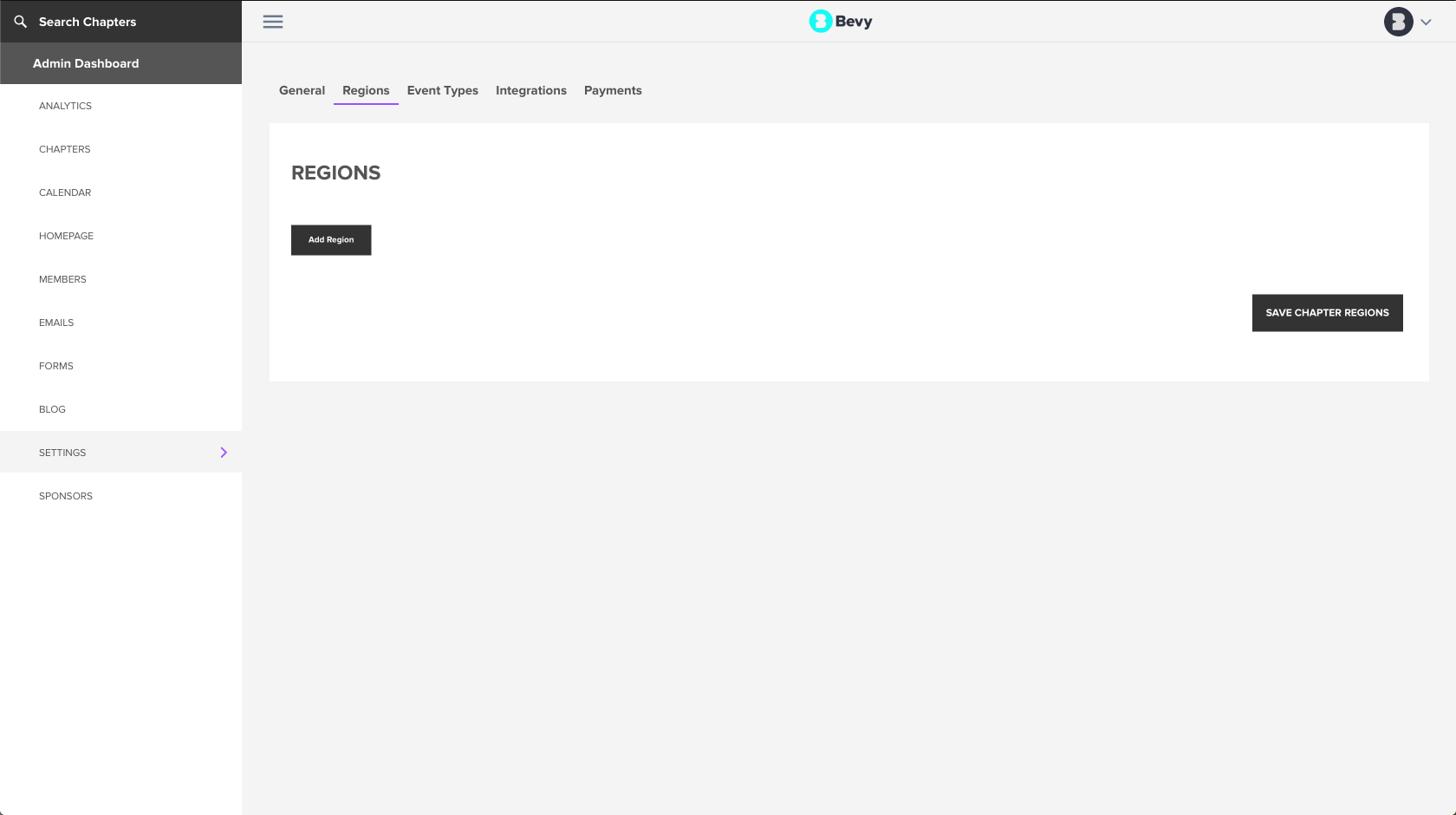Open the user profile avatar

(x=1398, y=22)
